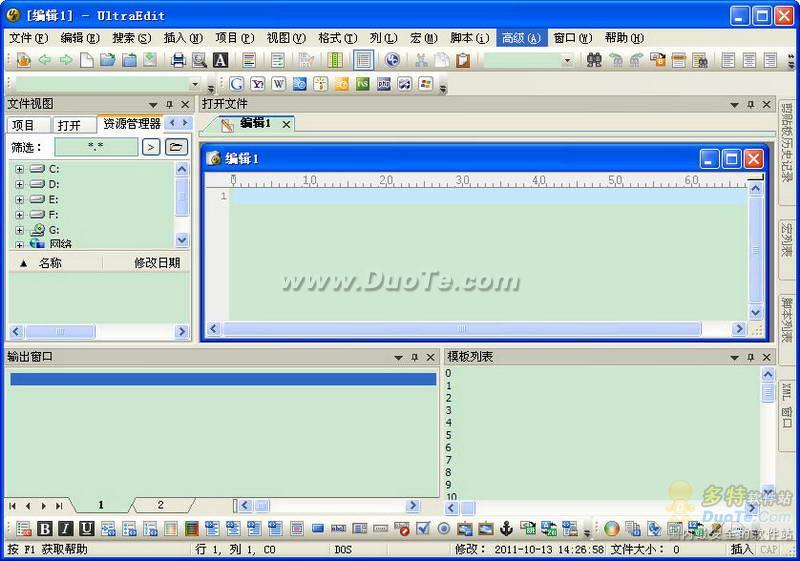The height and width of the screenshot is (561, 800).
Task: Click the 筛选 filter input field
Action: 96,147
